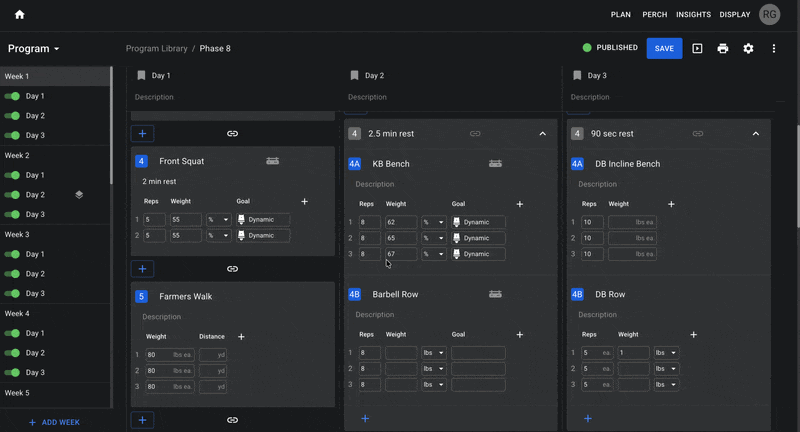Open the print icon in toolbar
Viewport: 800px width, 432px height.
(722, 48)
